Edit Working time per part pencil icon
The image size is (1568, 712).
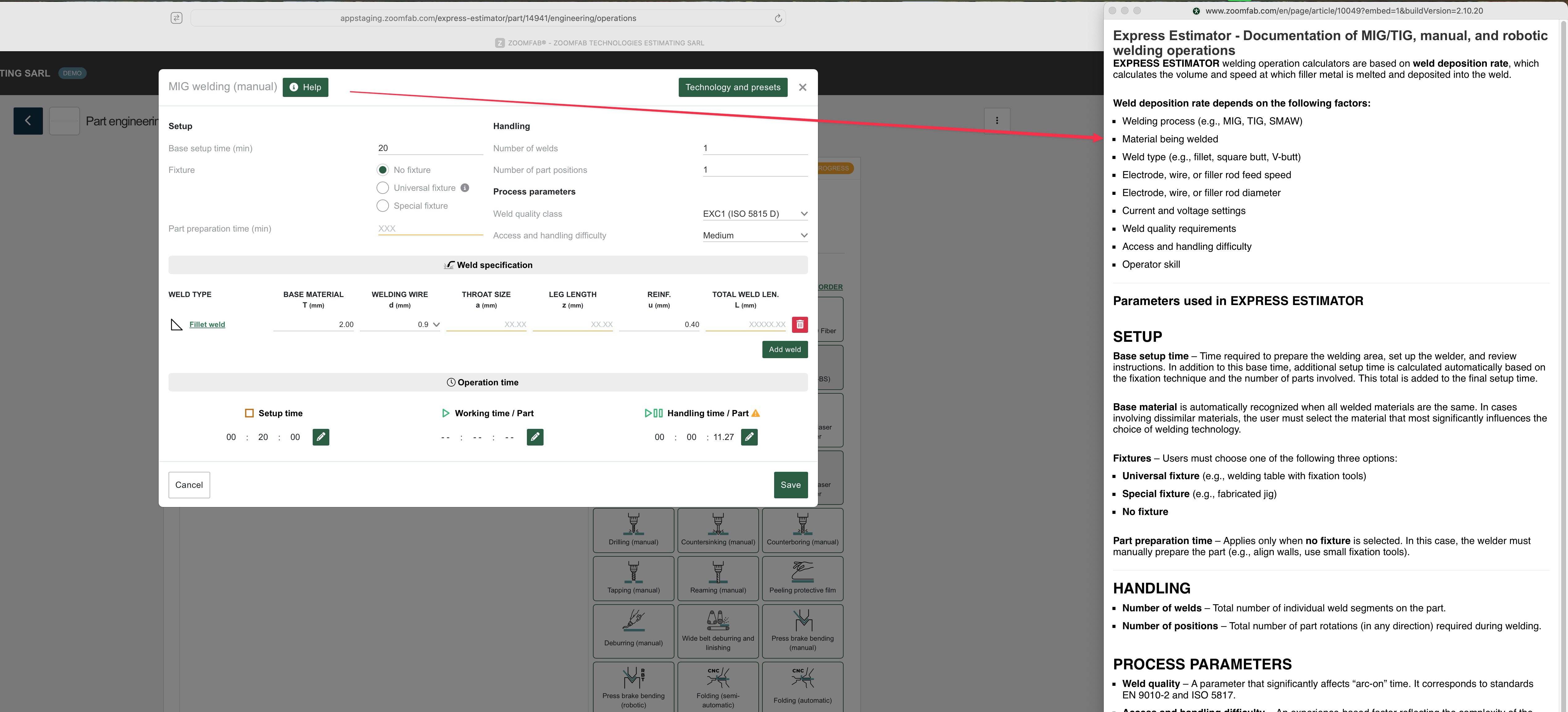(x=535, y=437)
